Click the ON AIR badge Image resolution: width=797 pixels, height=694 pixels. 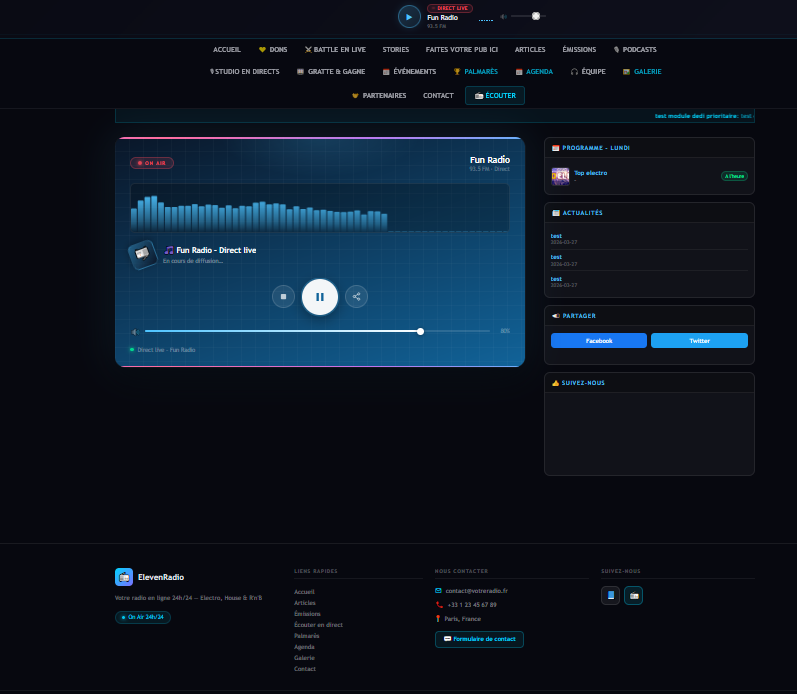tap(152, 163)
